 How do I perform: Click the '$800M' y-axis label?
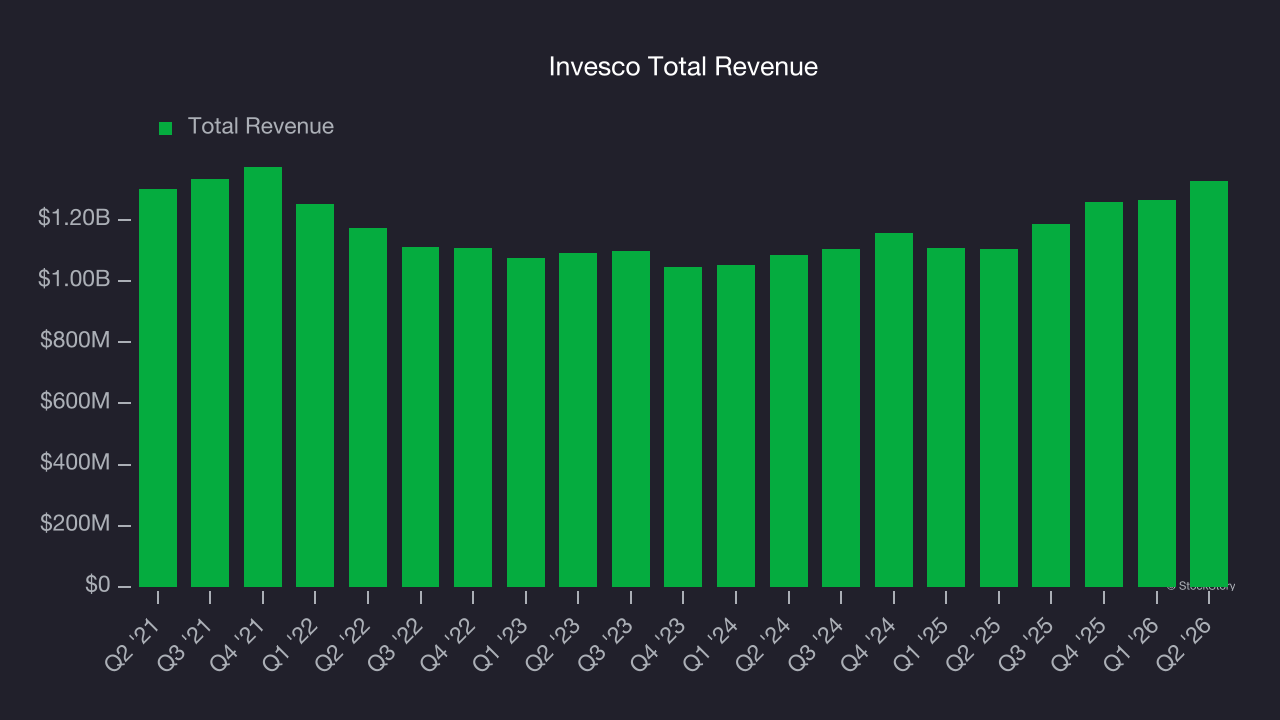(74, 341)
